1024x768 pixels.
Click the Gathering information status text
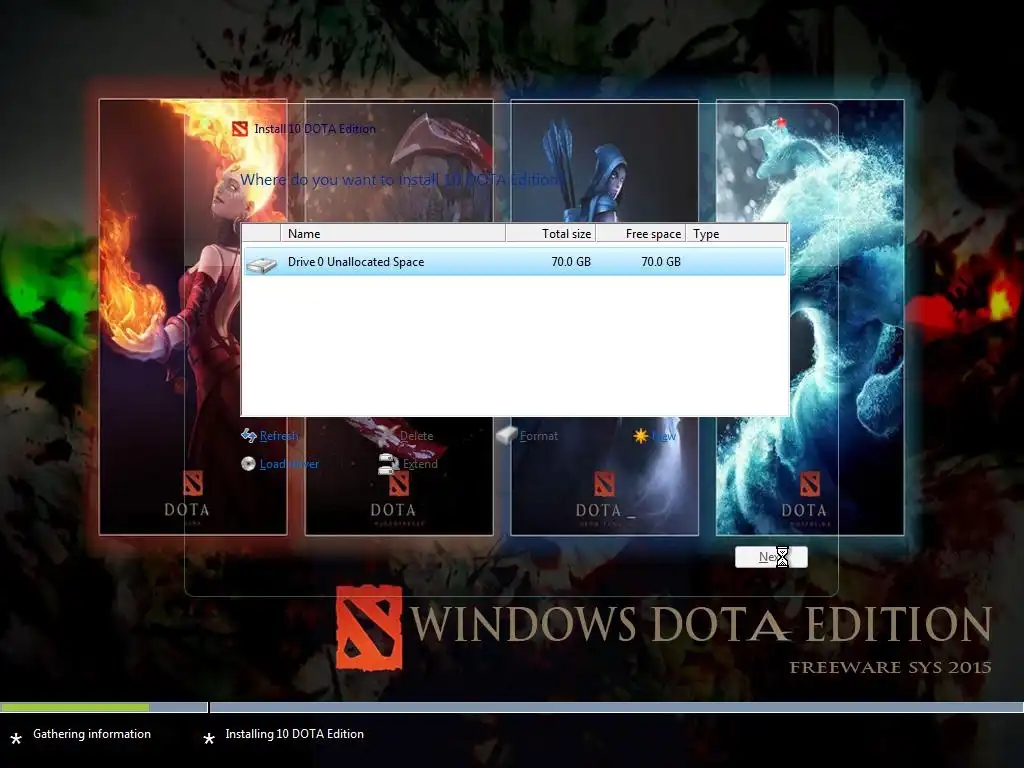pos(92,734)
